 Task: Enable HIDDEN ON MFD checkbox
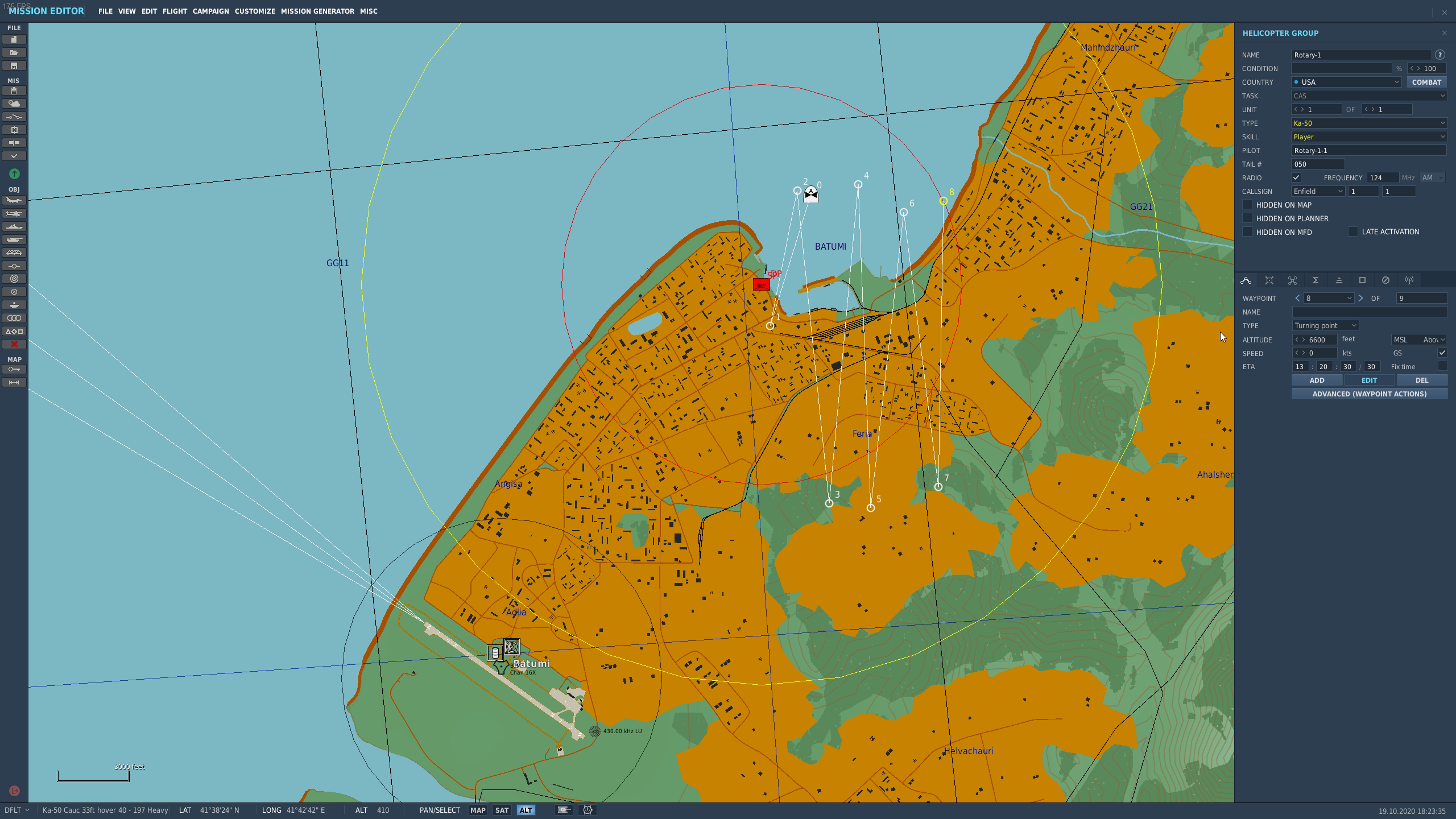coord(1247,231)
